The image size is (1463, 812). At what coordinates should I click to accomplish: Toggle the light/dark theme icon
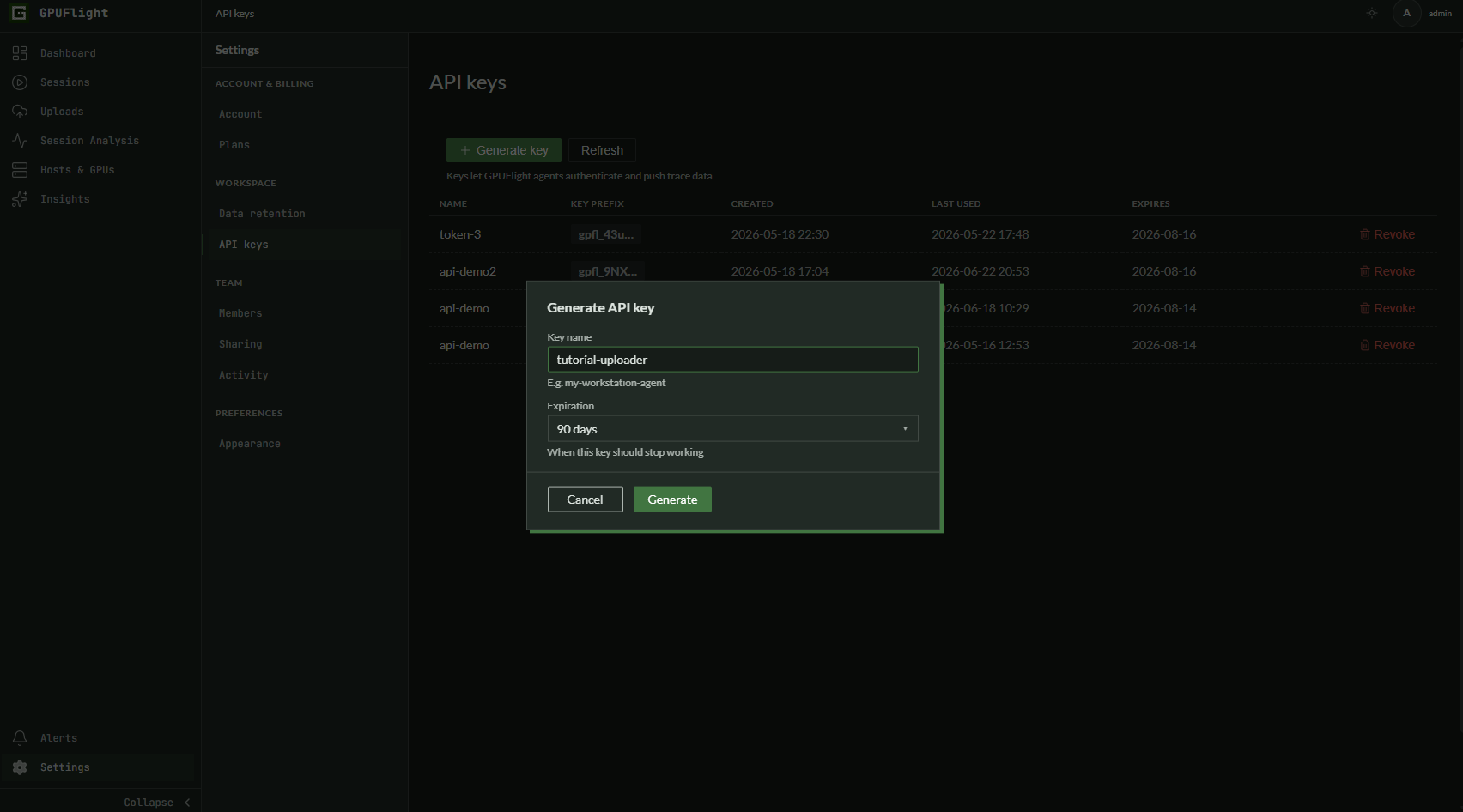(1372, 13)
